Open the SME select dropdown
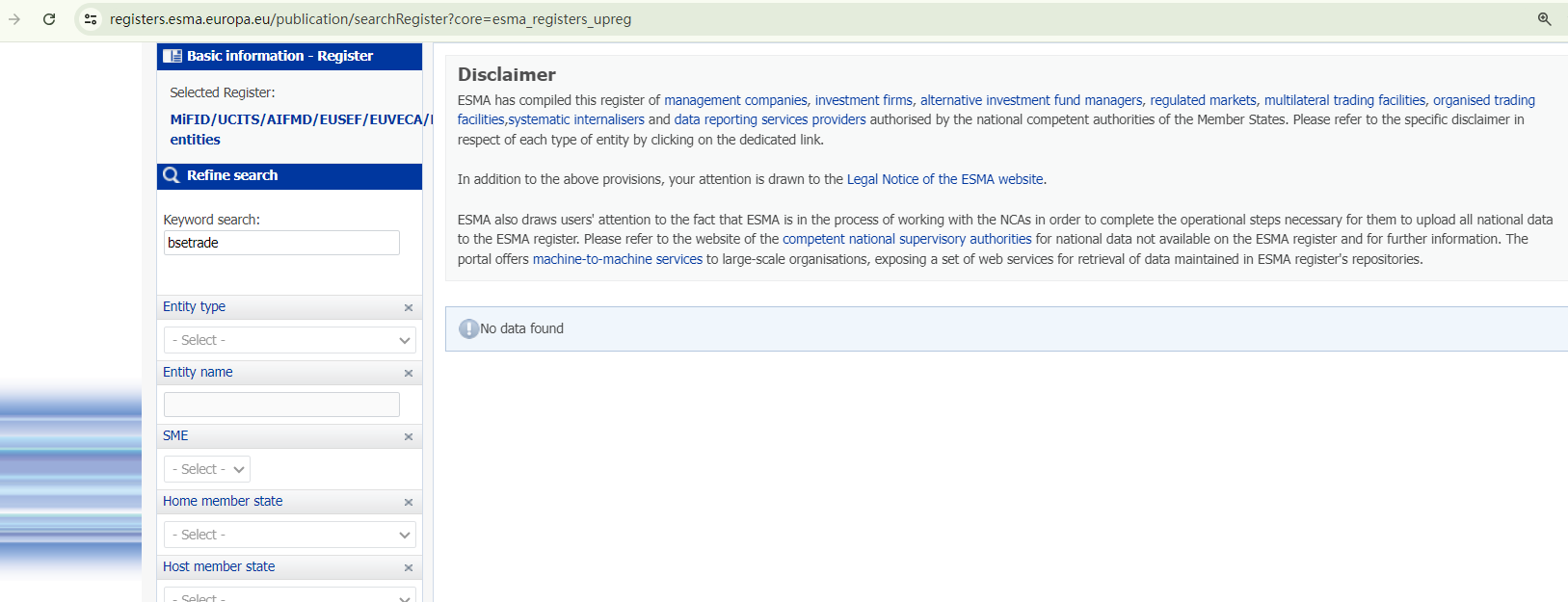 coord(207,469)
